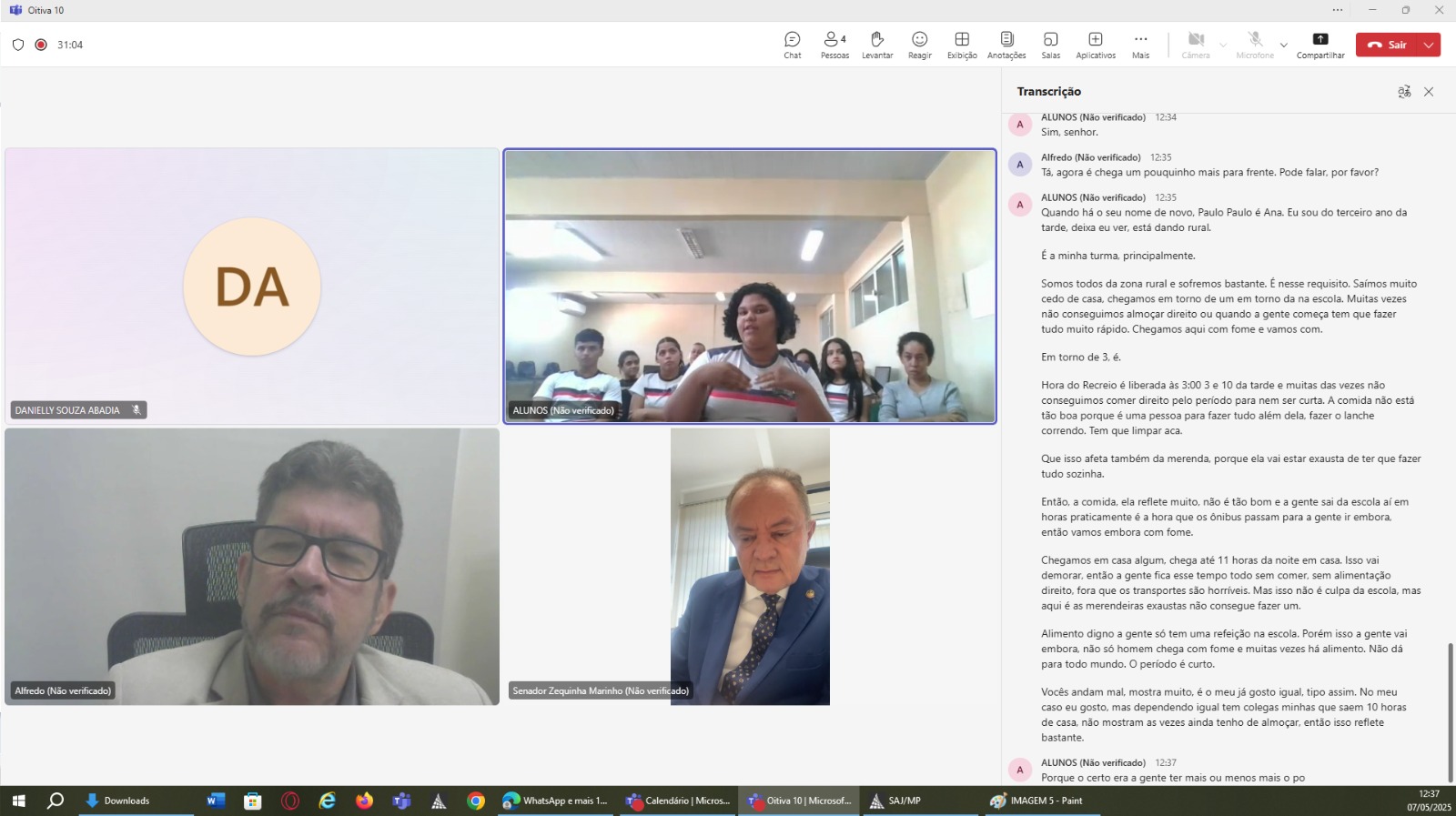Open Word from taskbar
Image resolution: width=1456 pixels, height=816 pixels.
pyautogui.click(x=216, y=801)
